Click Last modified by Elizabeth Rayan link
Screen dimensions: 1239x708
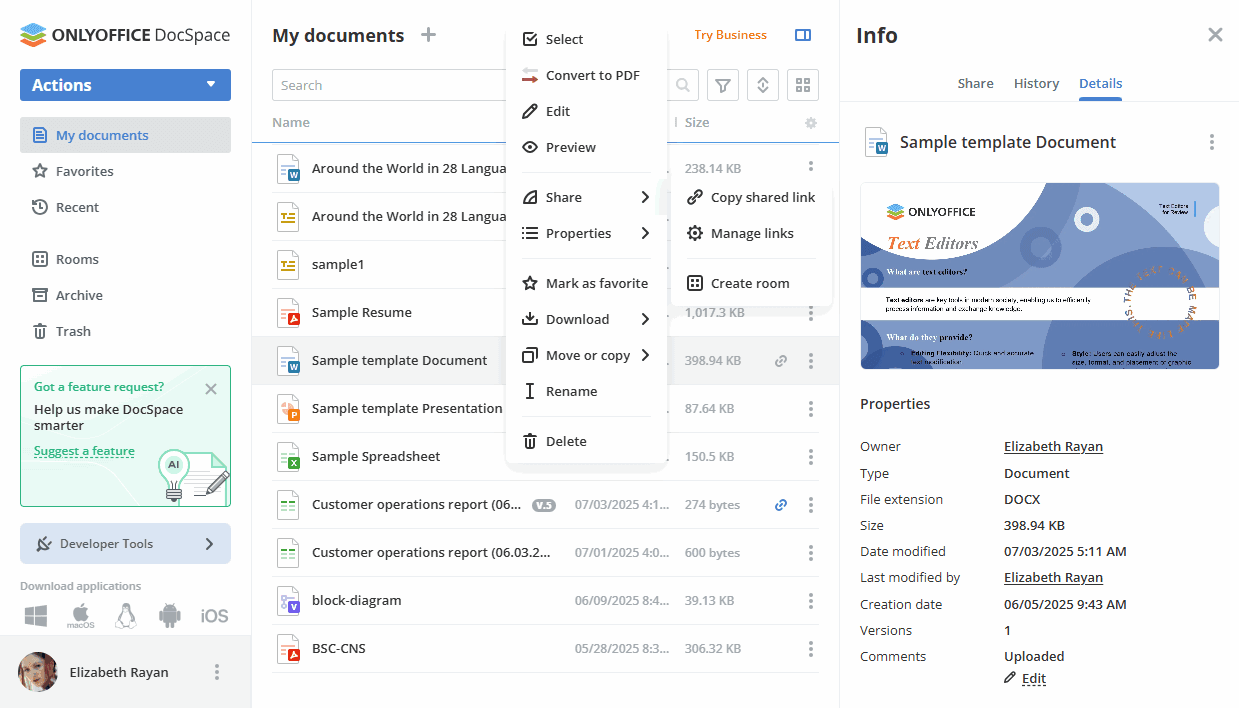tap(1053, 577)
